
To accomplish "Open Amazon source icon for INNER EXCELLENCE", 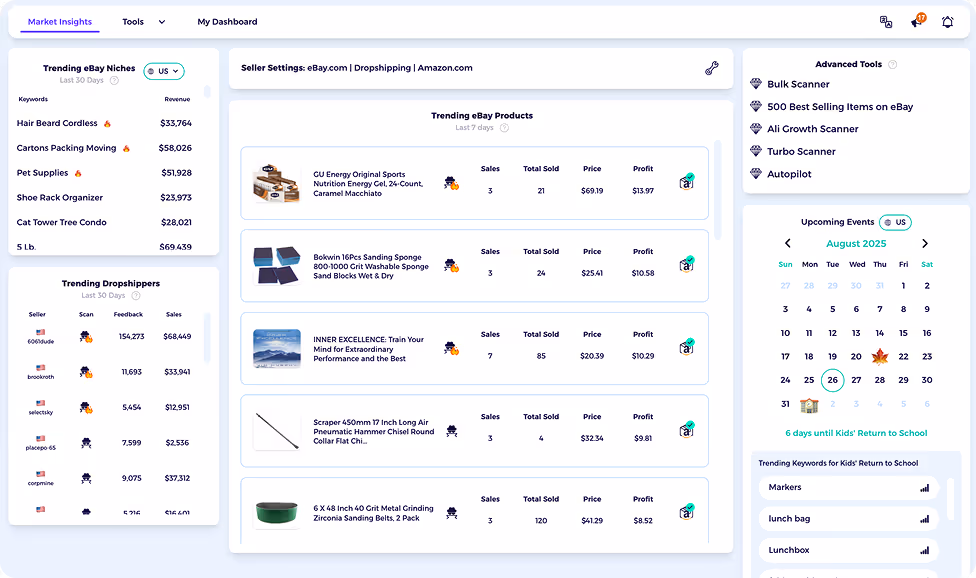I will pos(687,347).
